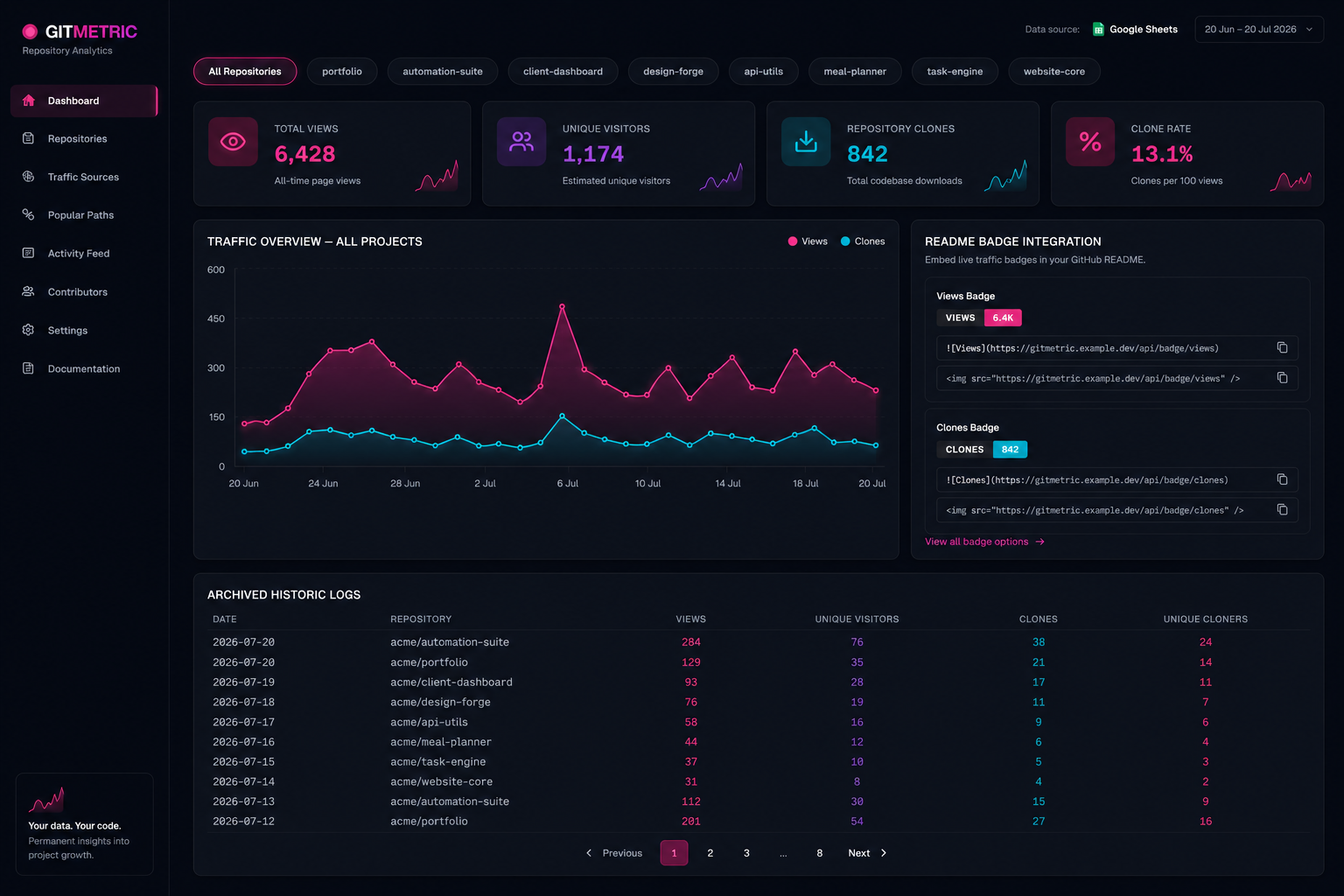This screenshot has width=1344, height=896.
Task: Click the Popular Paths icon
Action: [28, 214]
